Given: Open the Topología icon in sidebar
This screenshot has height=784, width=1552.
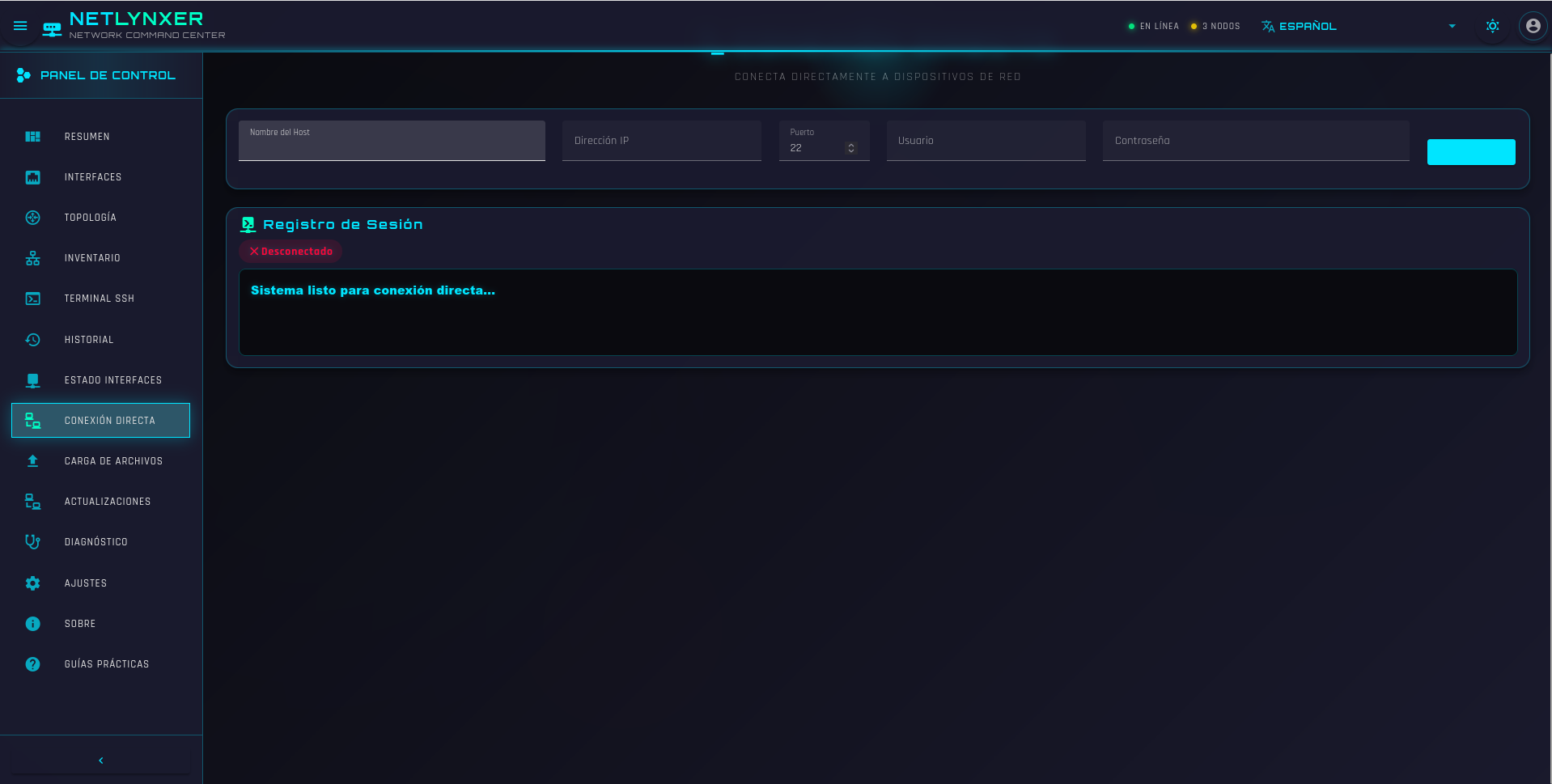Looking at the screenshot, I should coord(32,218).
